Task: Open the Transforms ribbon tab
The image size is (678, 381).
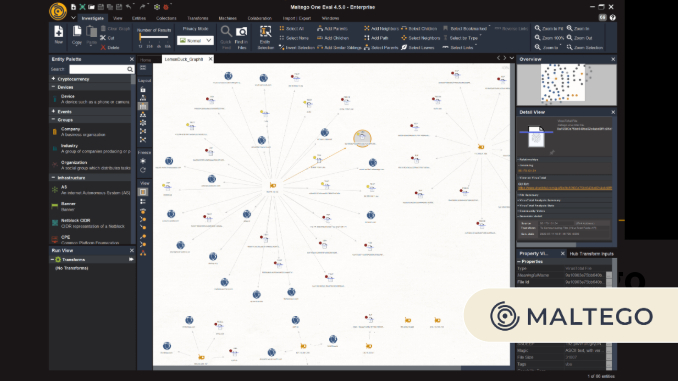Action: click(x=198, y=18)
